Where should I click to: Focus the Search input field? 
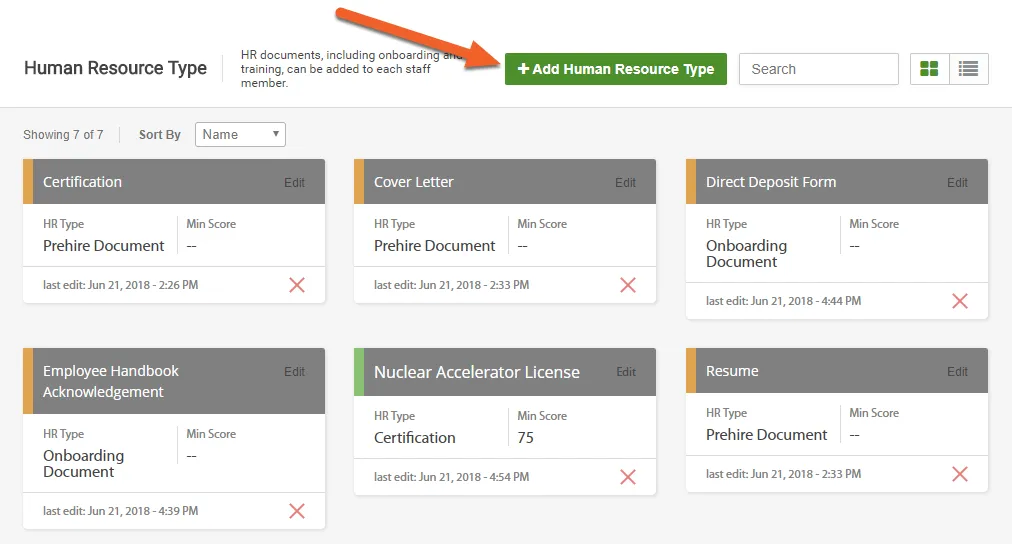(x=818, y=69)
